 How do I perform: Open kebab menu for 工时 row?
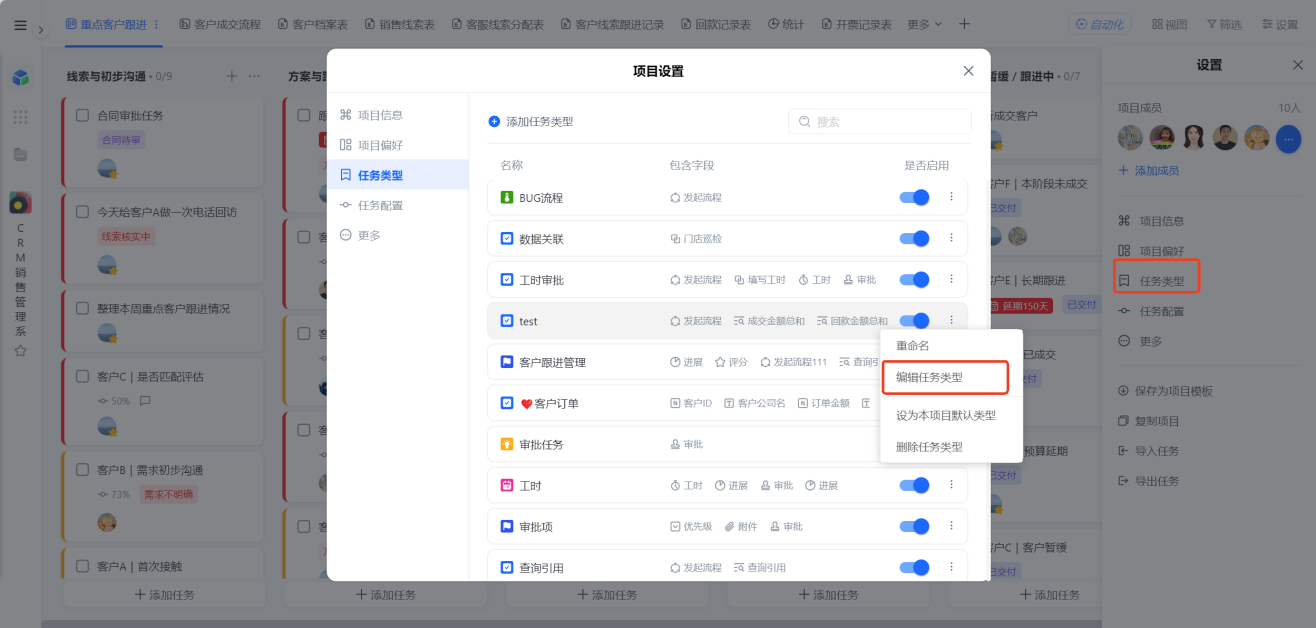pos(951,485)
